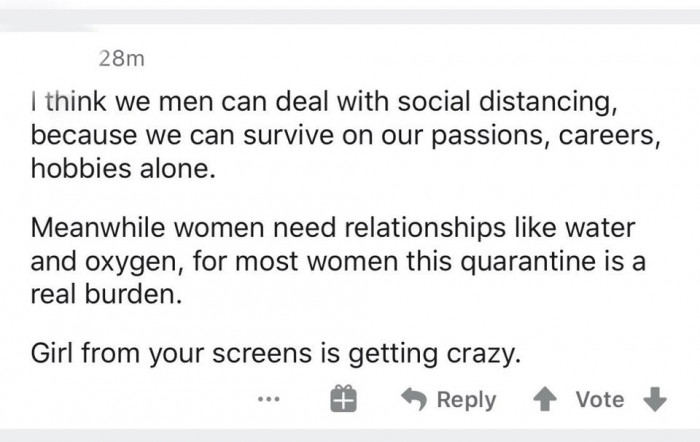Click the curved reply arrow icon

[x=413, y=399]
